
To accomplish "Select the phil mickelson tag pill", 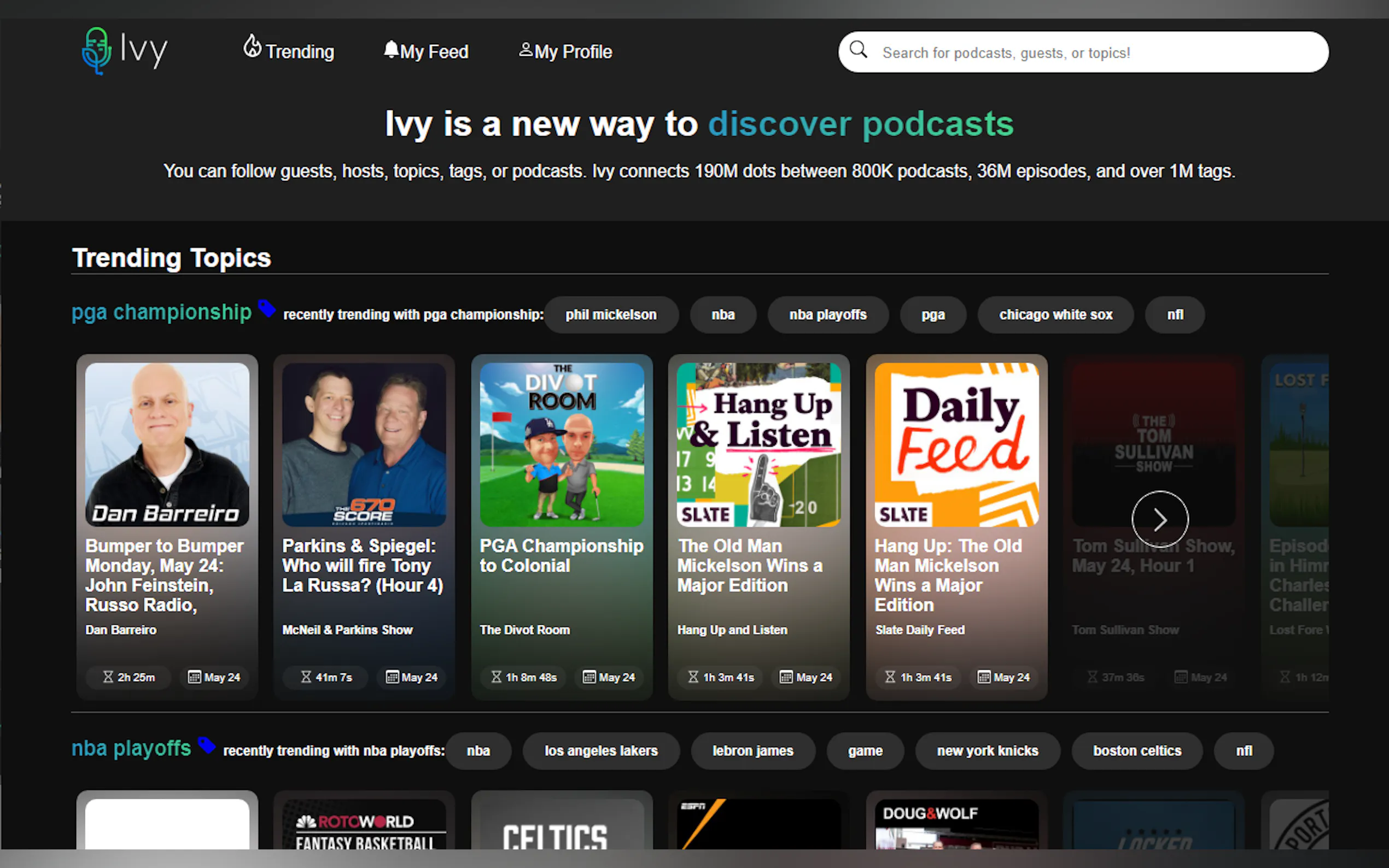I will coord(610,315).
